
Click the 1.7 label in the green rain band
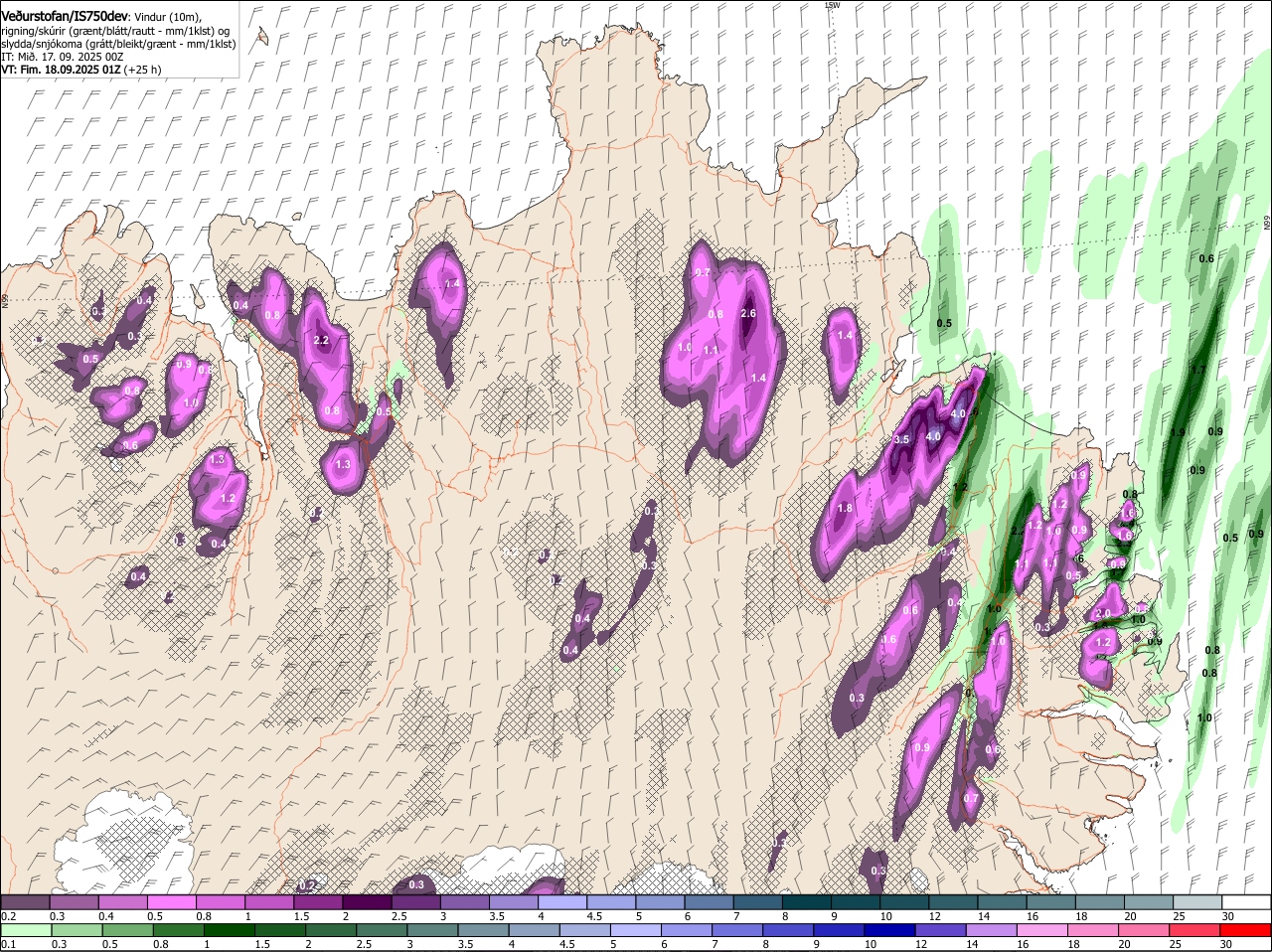tap(1198, 370)
